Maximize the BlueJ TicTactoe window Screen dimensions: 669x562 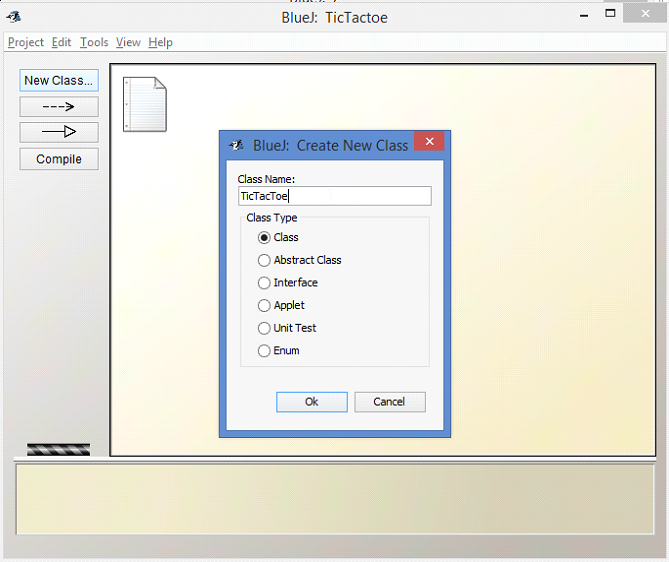(x=610, y=14)
